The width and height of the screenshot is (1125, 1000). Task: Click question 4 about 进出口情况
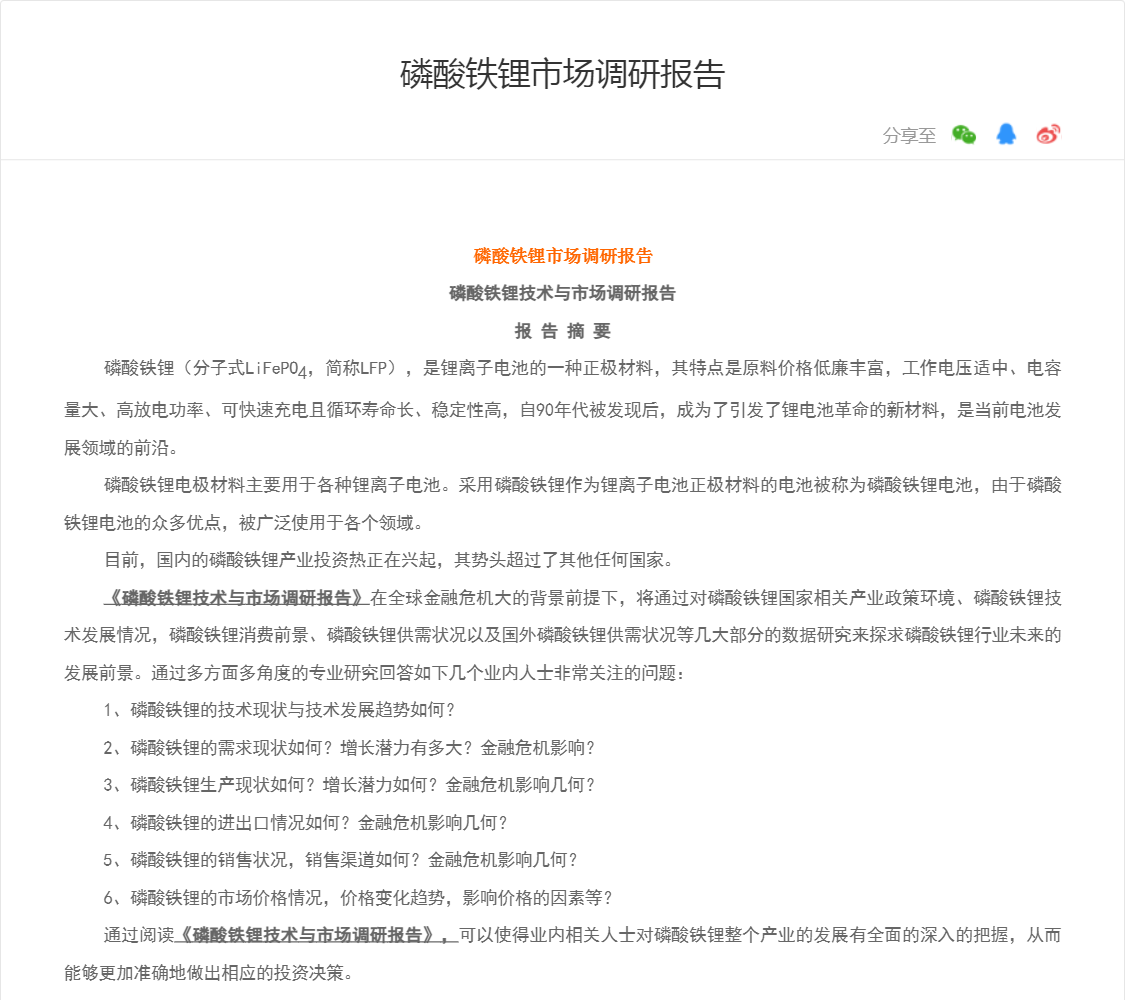tap(306, 823)
